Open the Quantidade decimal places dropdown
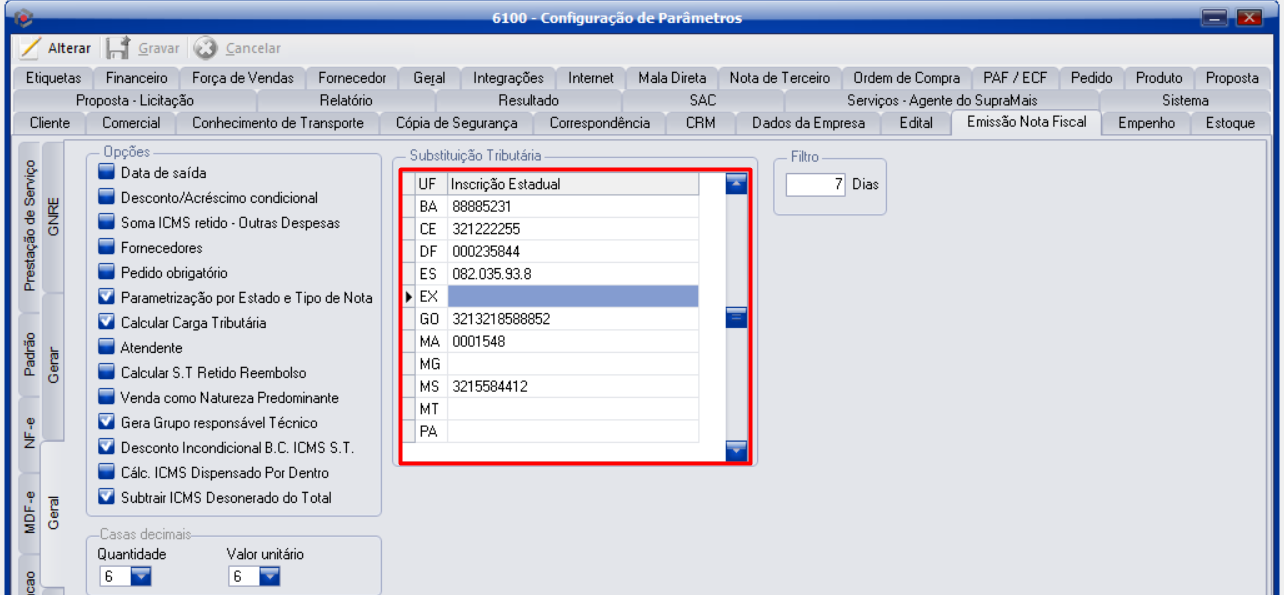The image size is (1284, 595). coord(140,576)
